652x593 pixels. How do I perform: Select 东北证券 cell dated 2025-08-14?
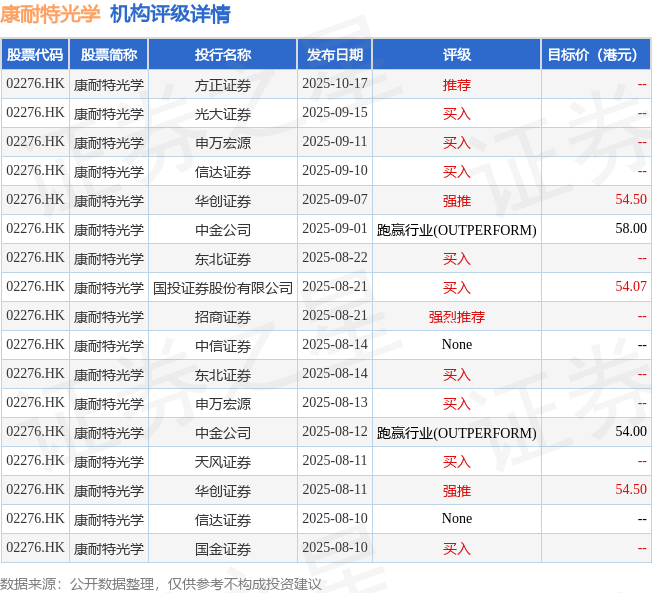[223, 375]
